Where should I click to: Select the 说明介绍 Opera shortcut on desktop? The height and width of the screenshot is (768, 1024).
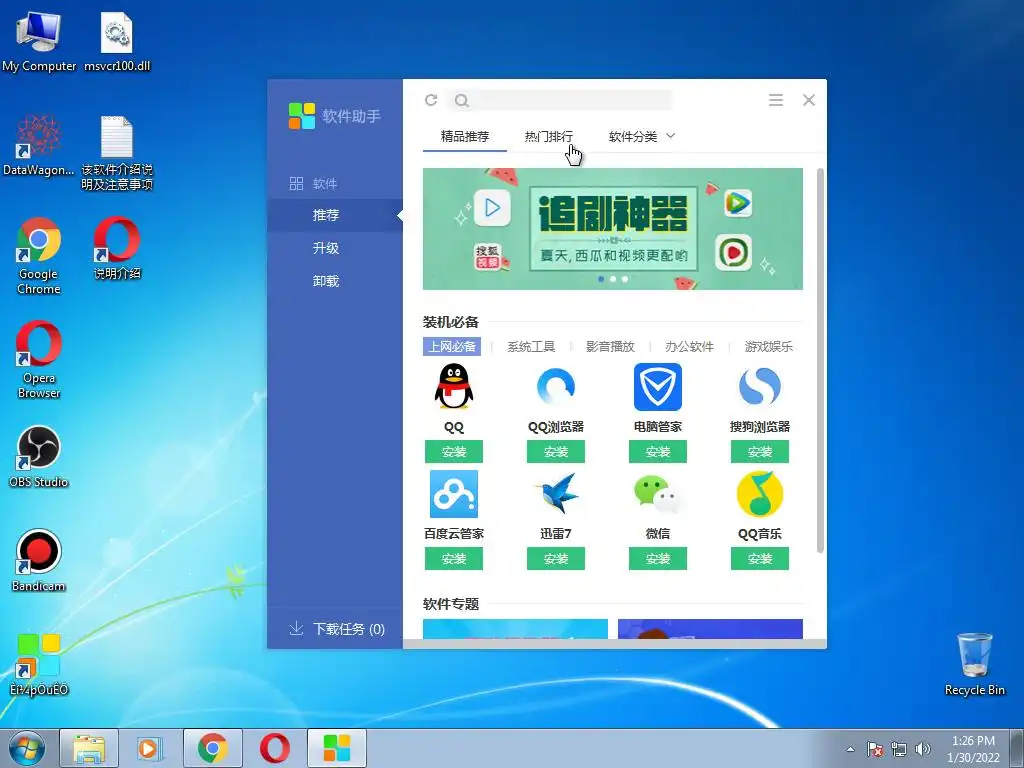[117, 248]
